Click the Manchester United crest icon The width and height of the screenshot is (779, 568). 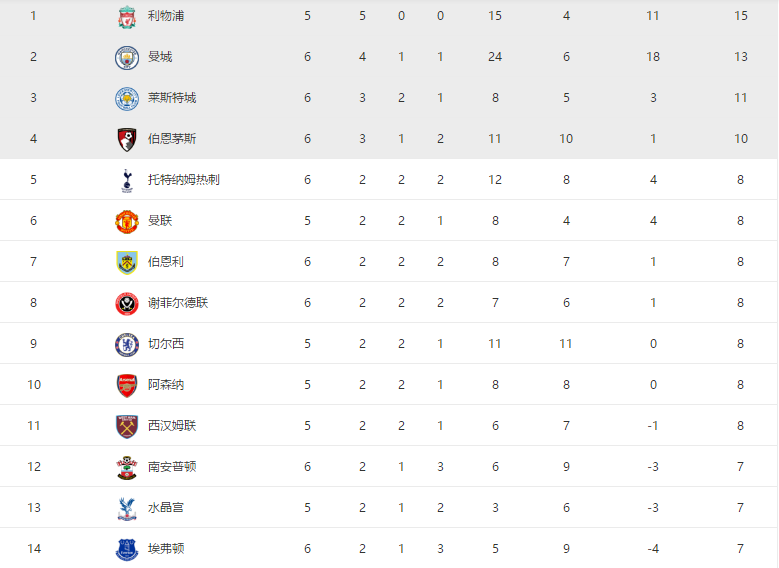(126, 221)
